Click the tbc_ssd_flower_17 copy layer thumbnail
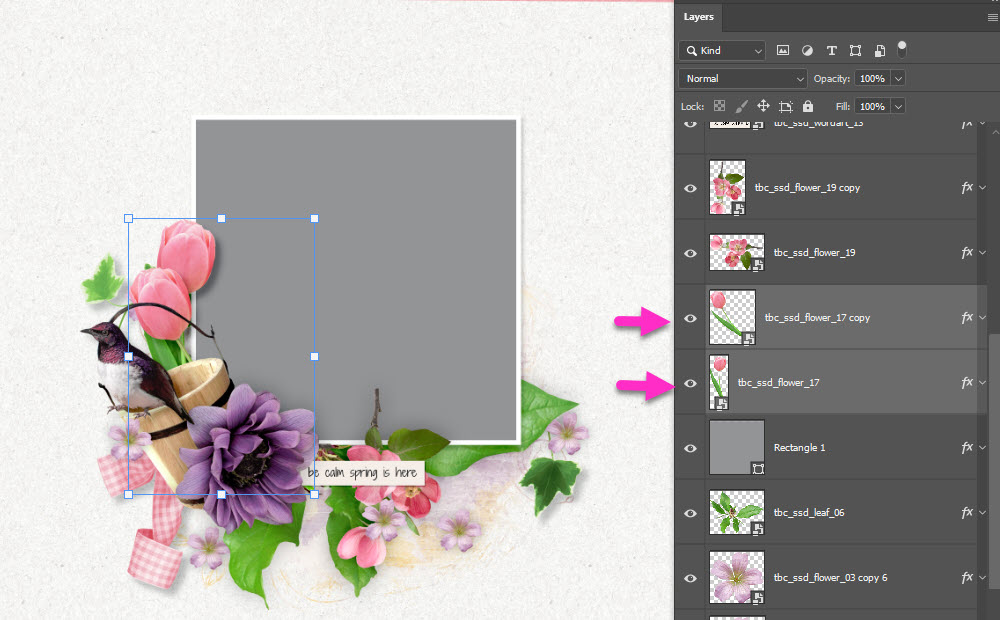Viewport: 1000px width, 620px height. coord(732,318)
